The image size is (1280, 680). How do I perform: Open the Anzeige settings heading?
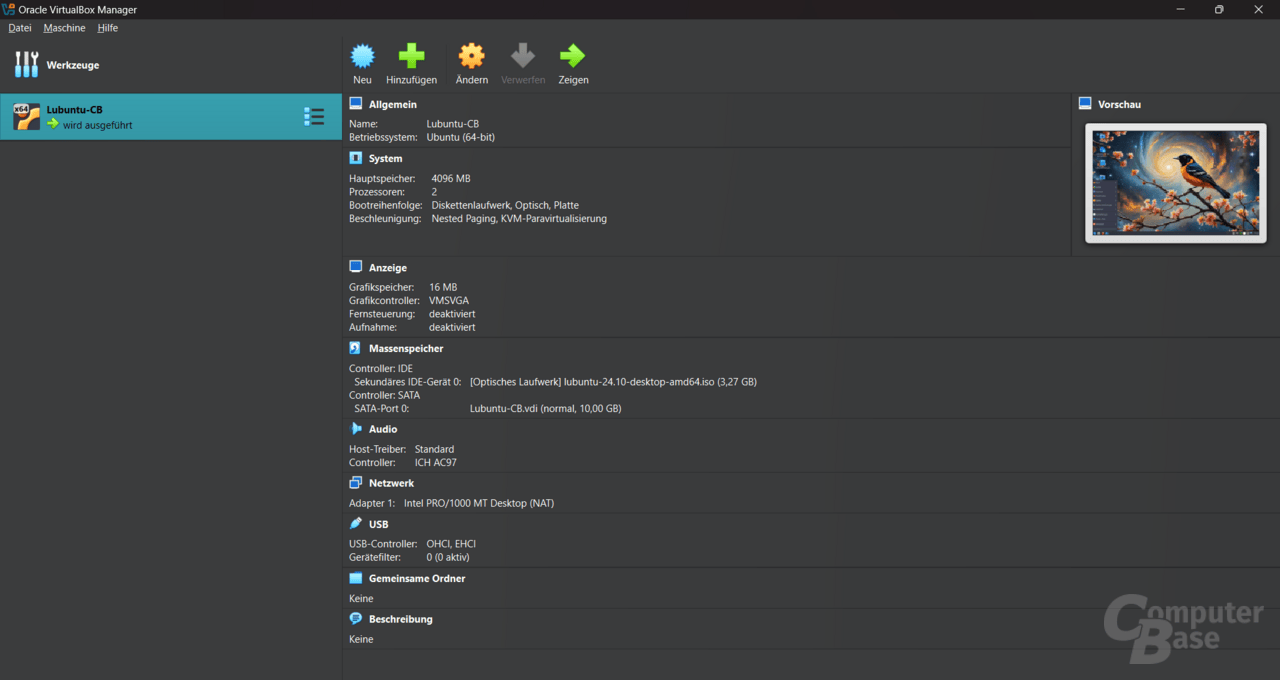[388, 267]
